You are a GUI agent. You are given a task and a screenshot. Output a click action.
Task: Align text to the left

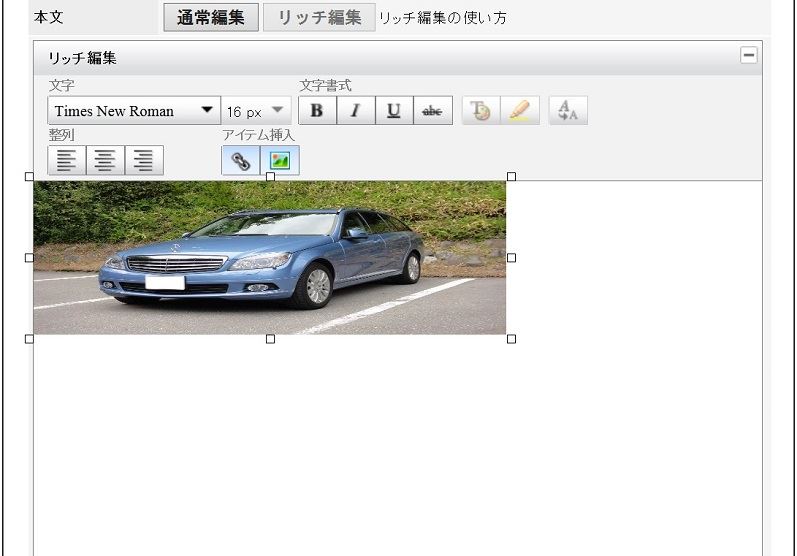click(67, 160)
